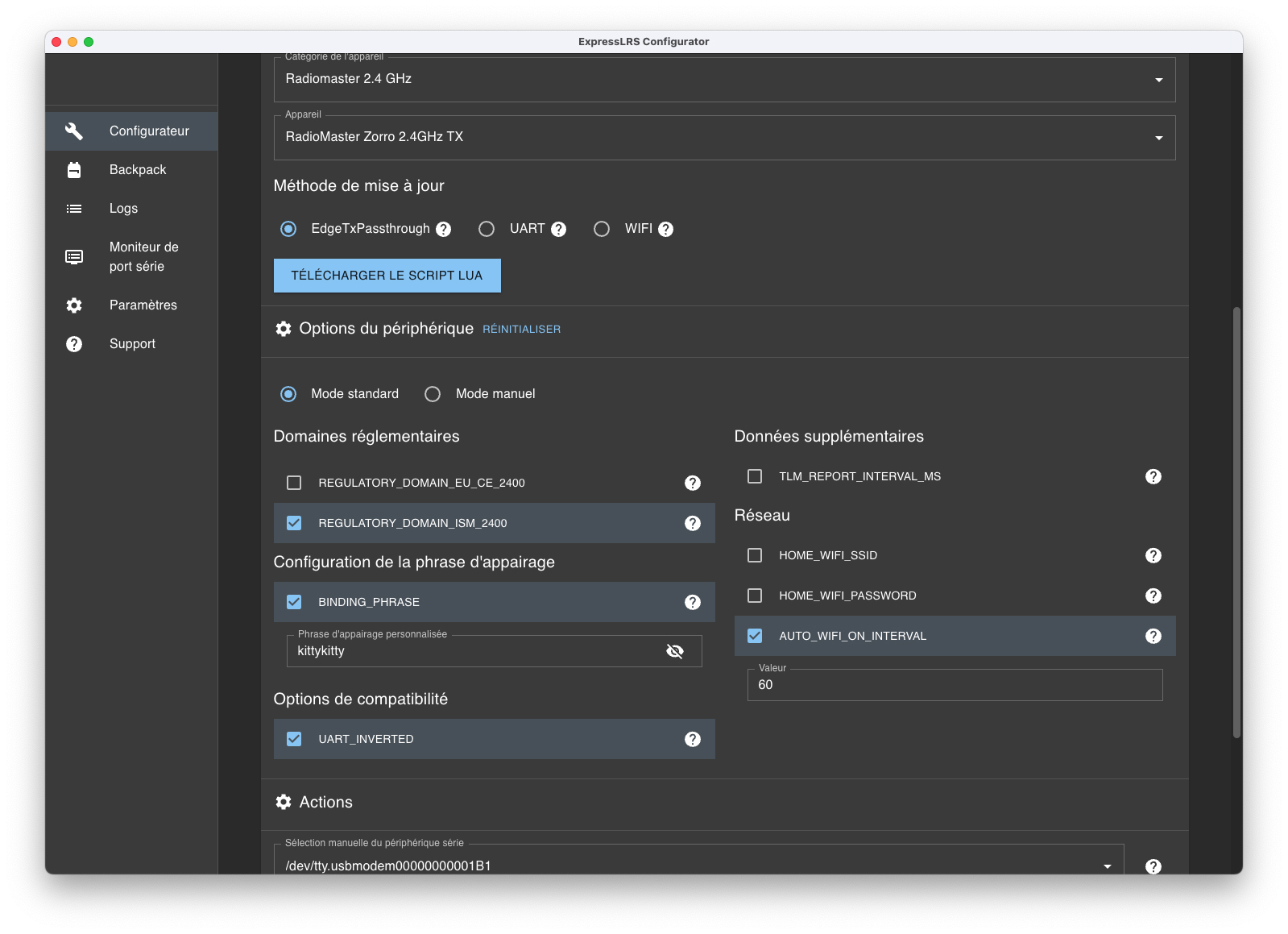
Task: Go to Paramètres sidebar item
Action: click(131, 305)
